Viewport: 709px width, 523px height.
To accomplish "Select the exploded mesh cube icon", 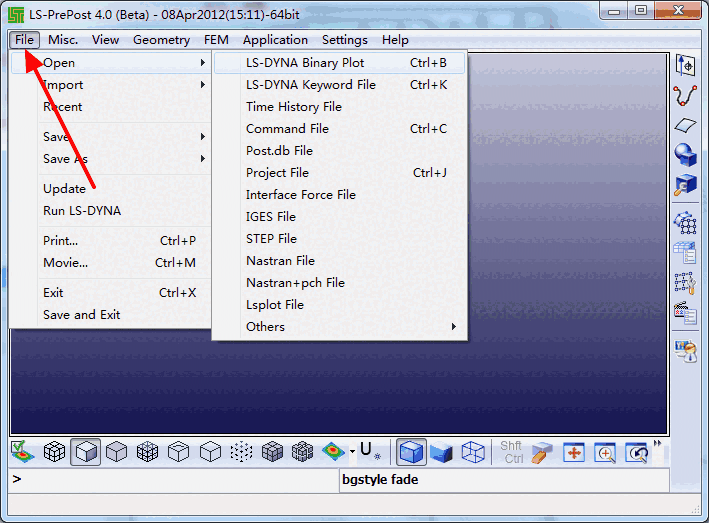I will point(303,452).
